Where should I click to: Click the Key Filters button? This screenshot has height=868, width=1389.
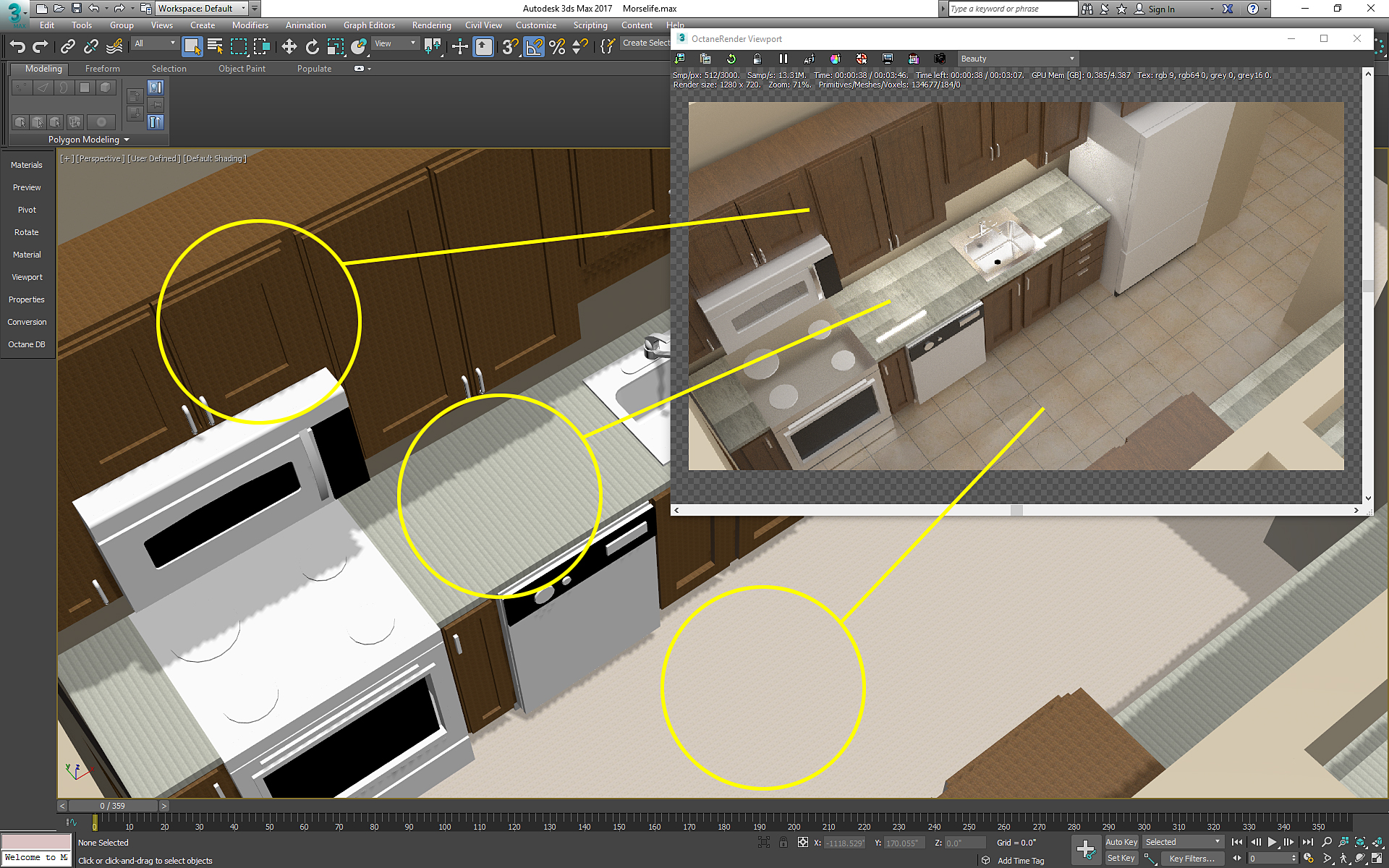1191,859
